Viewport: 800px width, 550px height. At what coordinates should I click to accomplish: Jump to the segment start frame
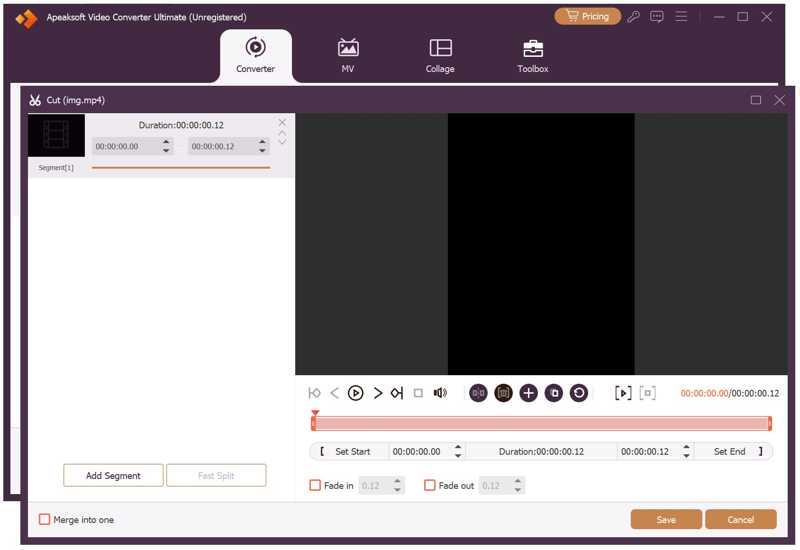pos(314,393)
